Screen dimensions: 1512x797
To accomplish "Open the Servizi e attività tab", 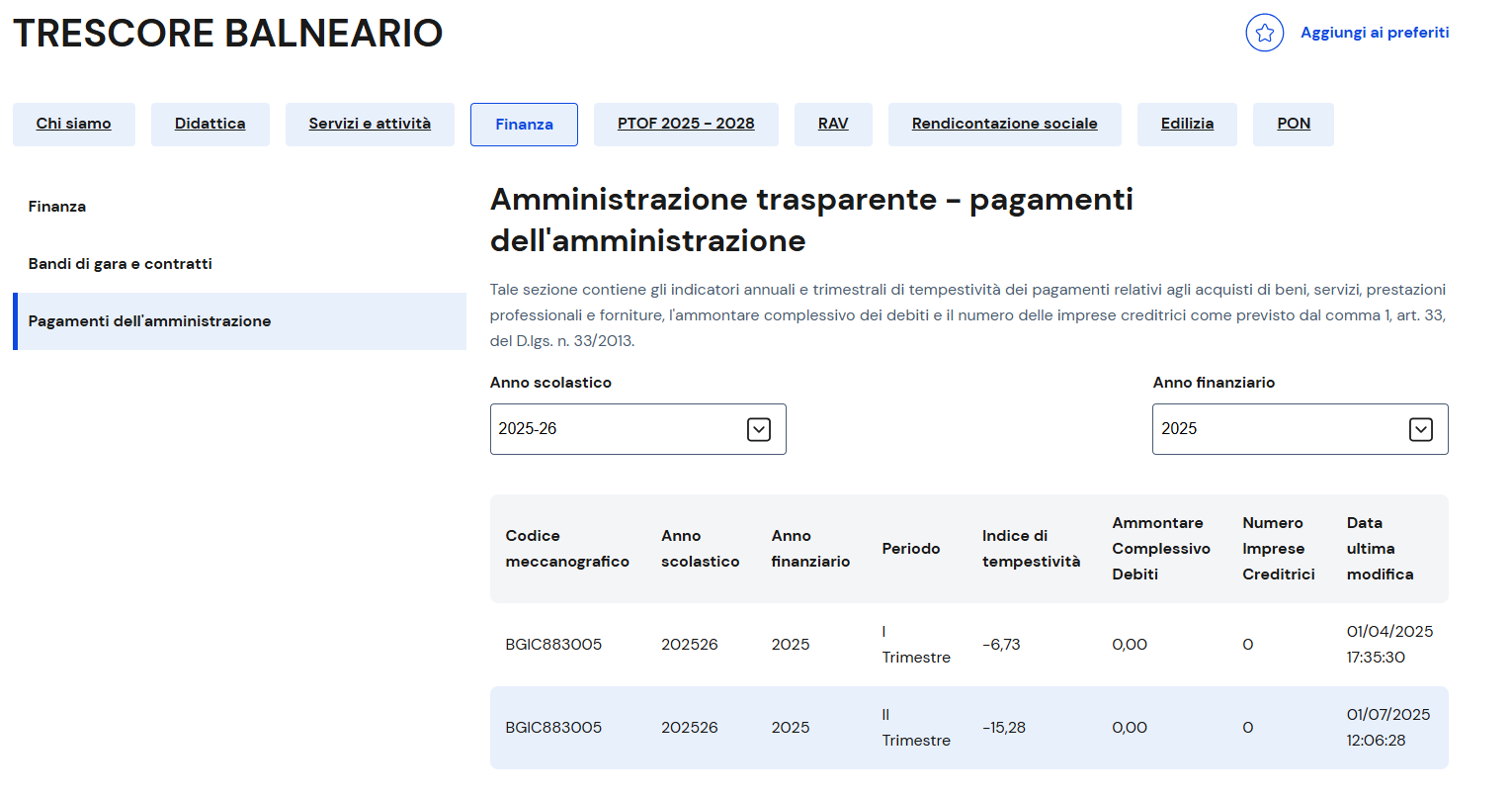I will [x=370, y=124].
